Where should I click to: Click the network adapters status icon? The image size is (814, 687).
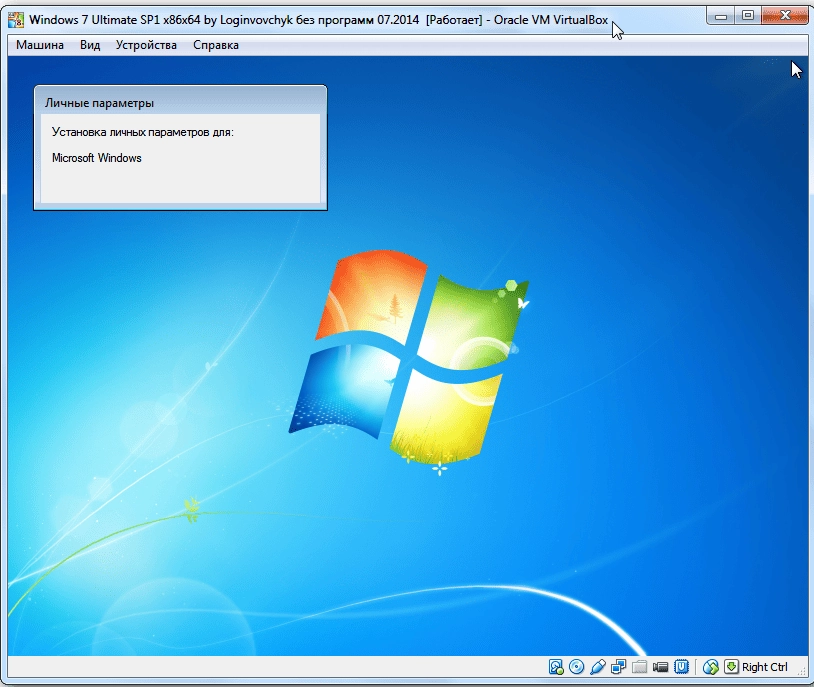[x=618, y=667]
